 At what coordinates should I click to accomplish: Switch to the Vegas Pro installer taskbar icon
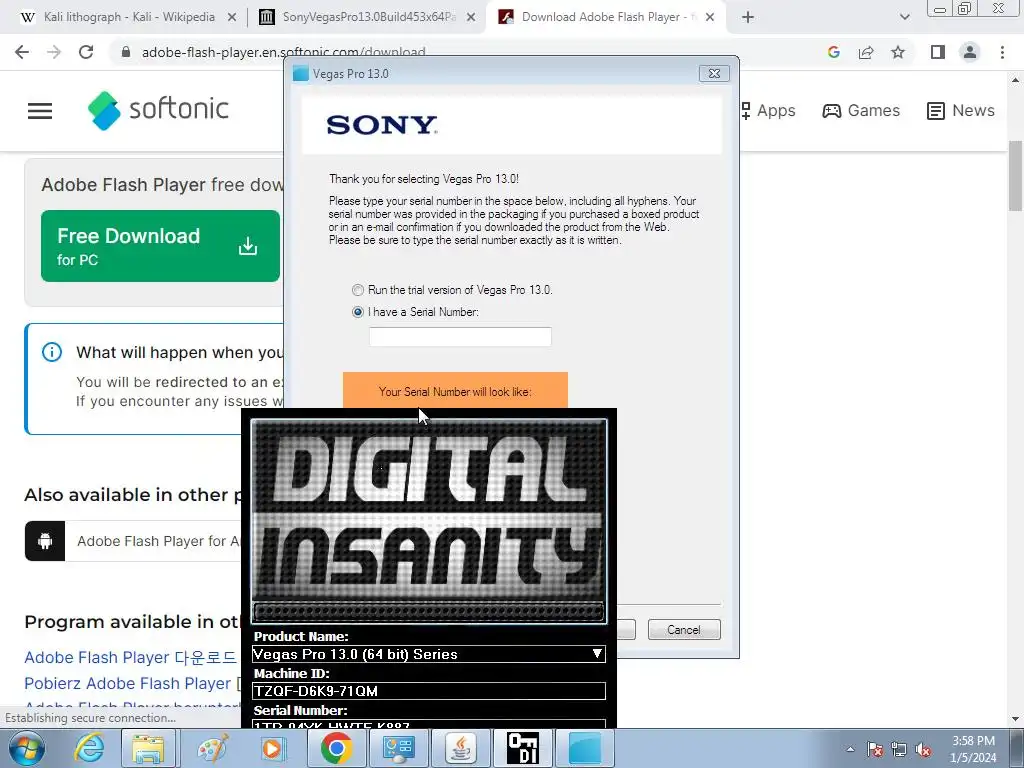tap(585, 748)
